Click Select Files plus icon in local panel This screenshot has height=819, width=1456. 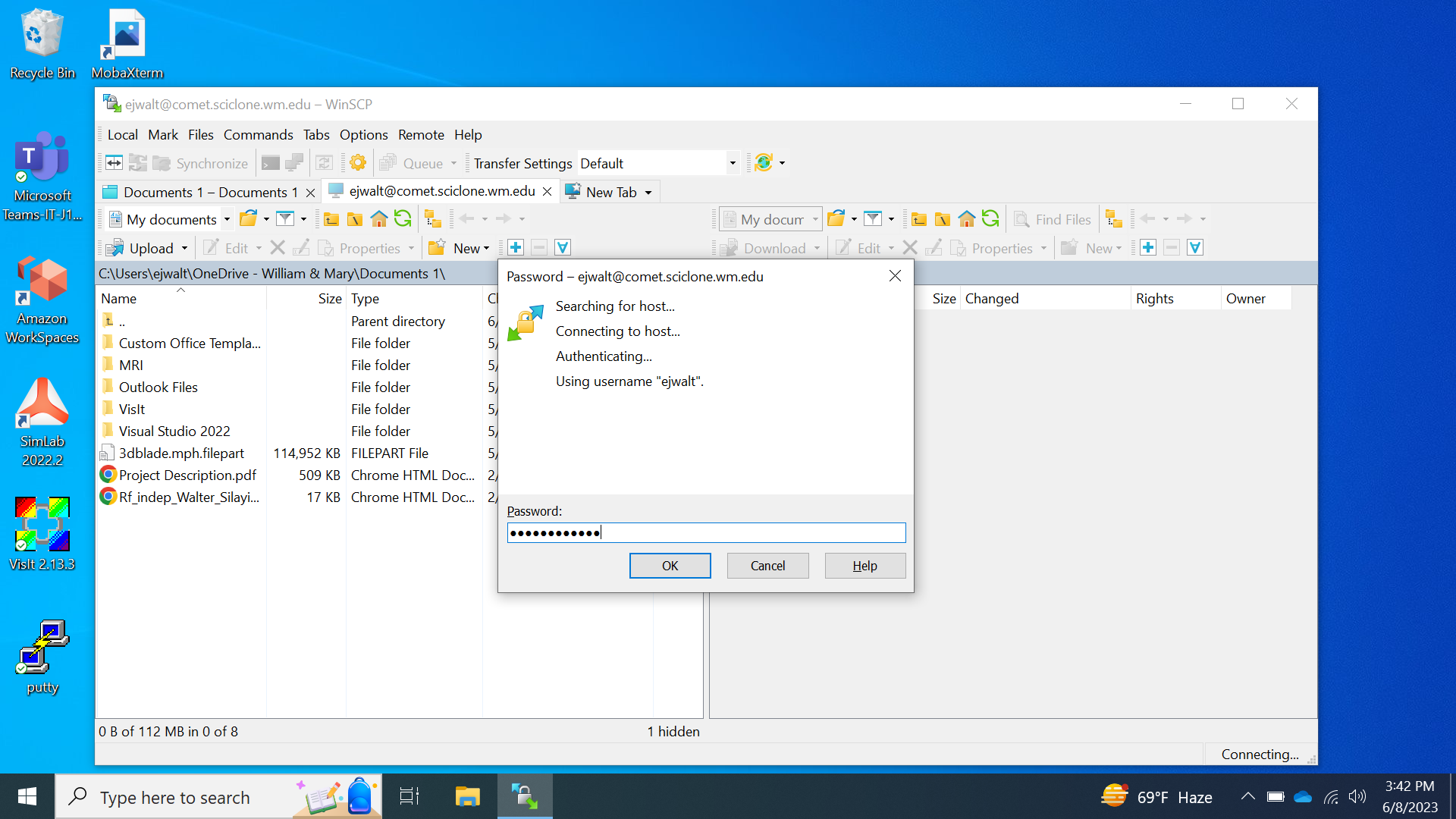516,248
